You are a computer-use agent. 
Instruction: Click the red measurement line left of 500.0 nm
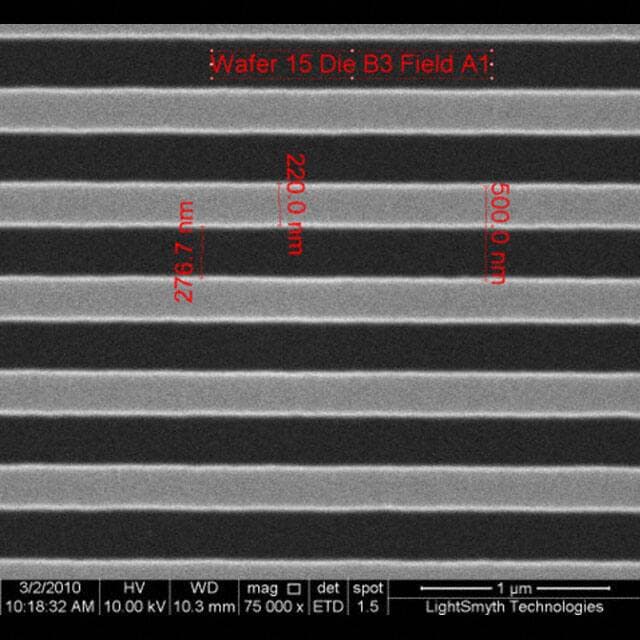(x=486, y=234)
